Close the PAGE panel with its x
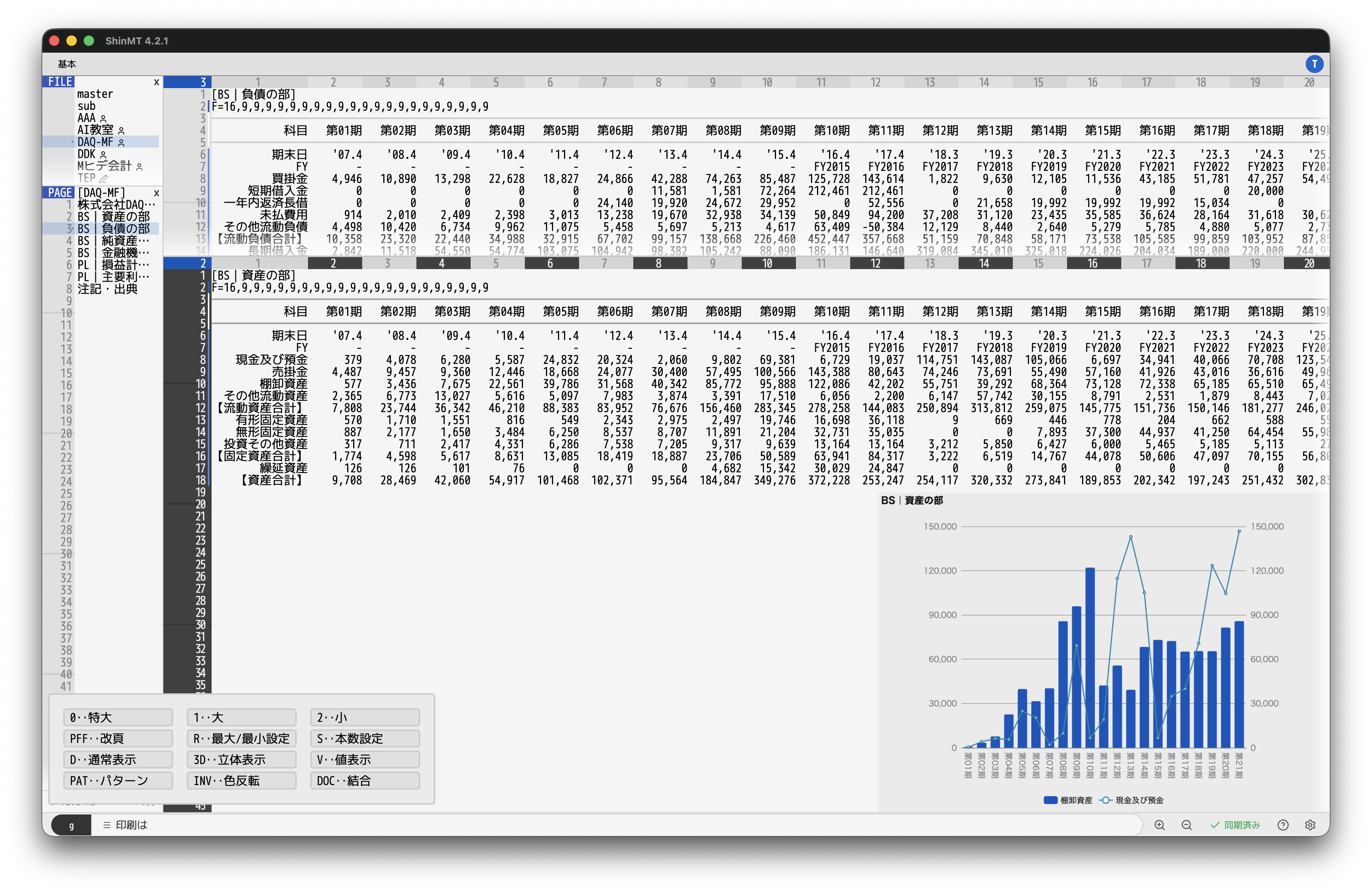The image size is (1372, 892). (156, 193)
